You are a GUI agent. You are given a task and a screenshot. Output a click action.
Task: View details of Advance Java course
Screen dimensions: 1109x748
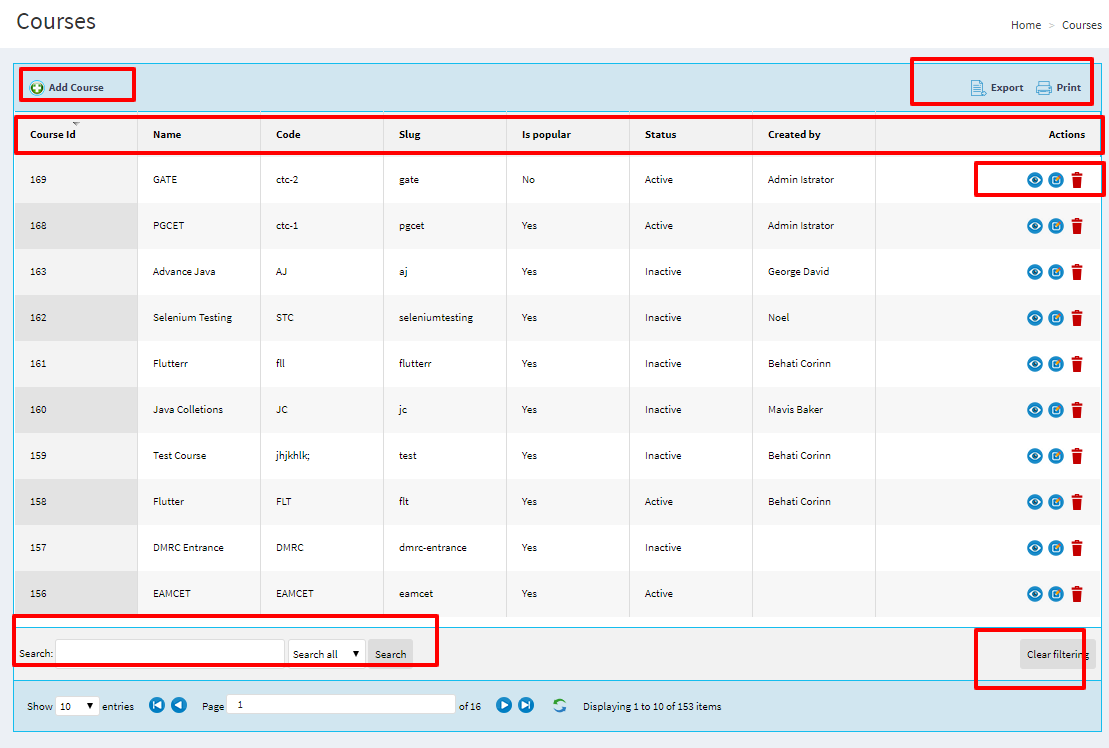pyautogui.click(x=1035, y=272)
